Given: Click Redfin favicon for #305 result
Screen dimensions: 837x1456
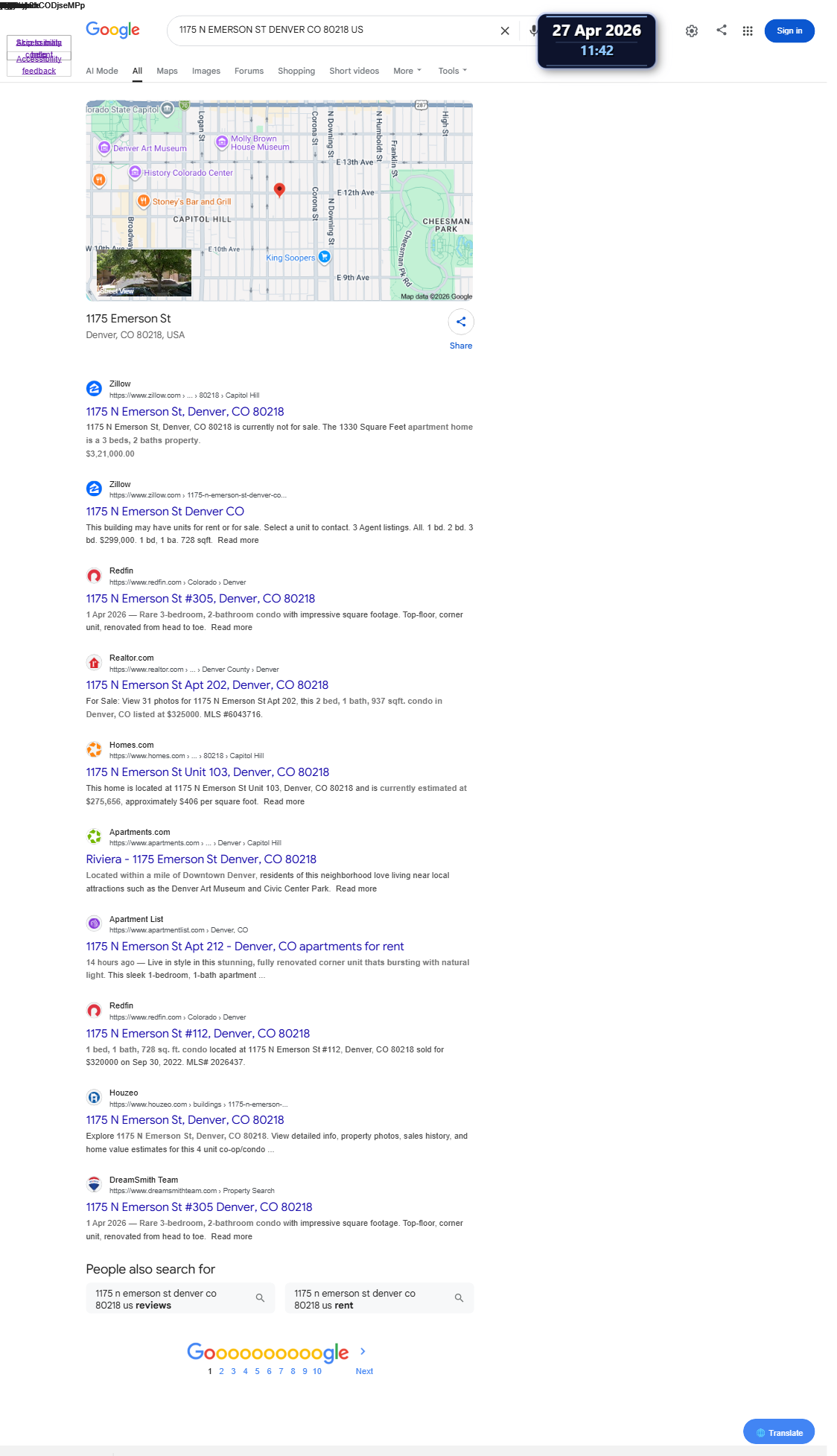Looking at the screenshot, I should coord(94,576).
